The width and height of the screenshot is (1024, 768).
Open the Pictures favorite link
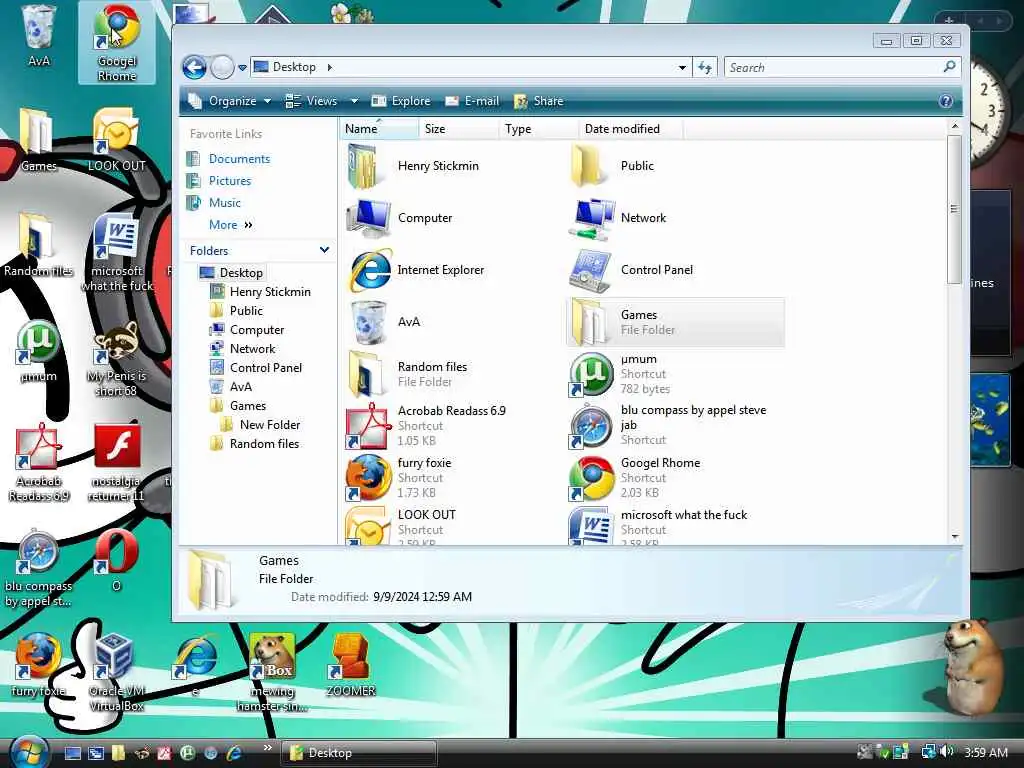pyautogui.click(x=230, y=181)
